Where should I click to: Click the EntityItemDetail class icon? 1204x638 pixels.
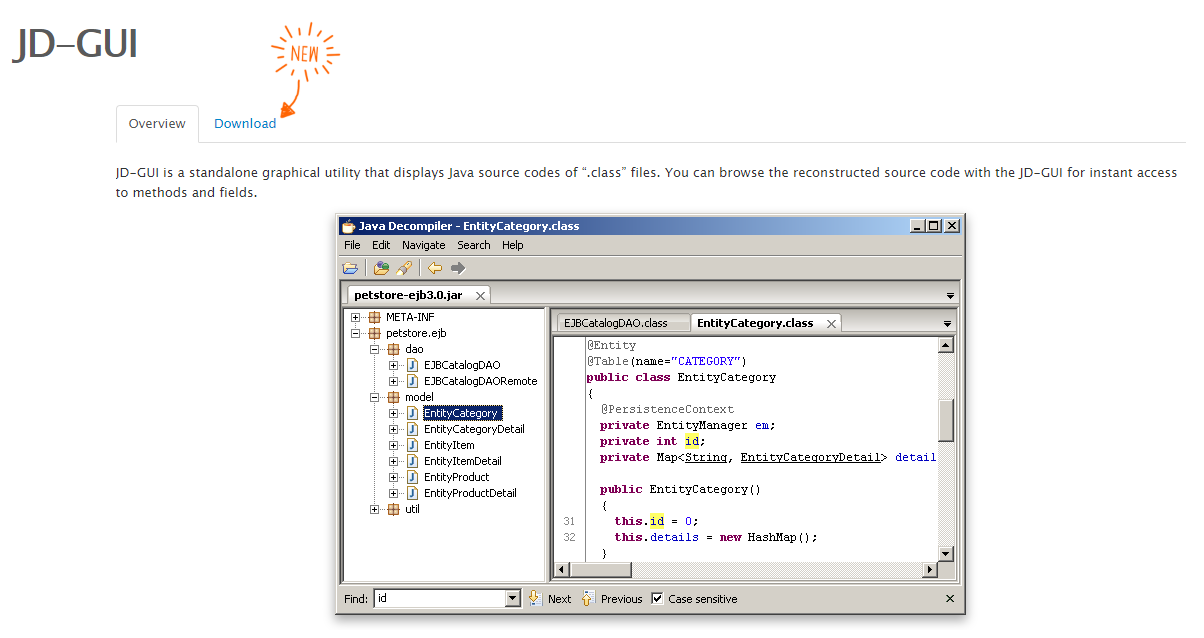pyautogui.click(x=412, y=461)
